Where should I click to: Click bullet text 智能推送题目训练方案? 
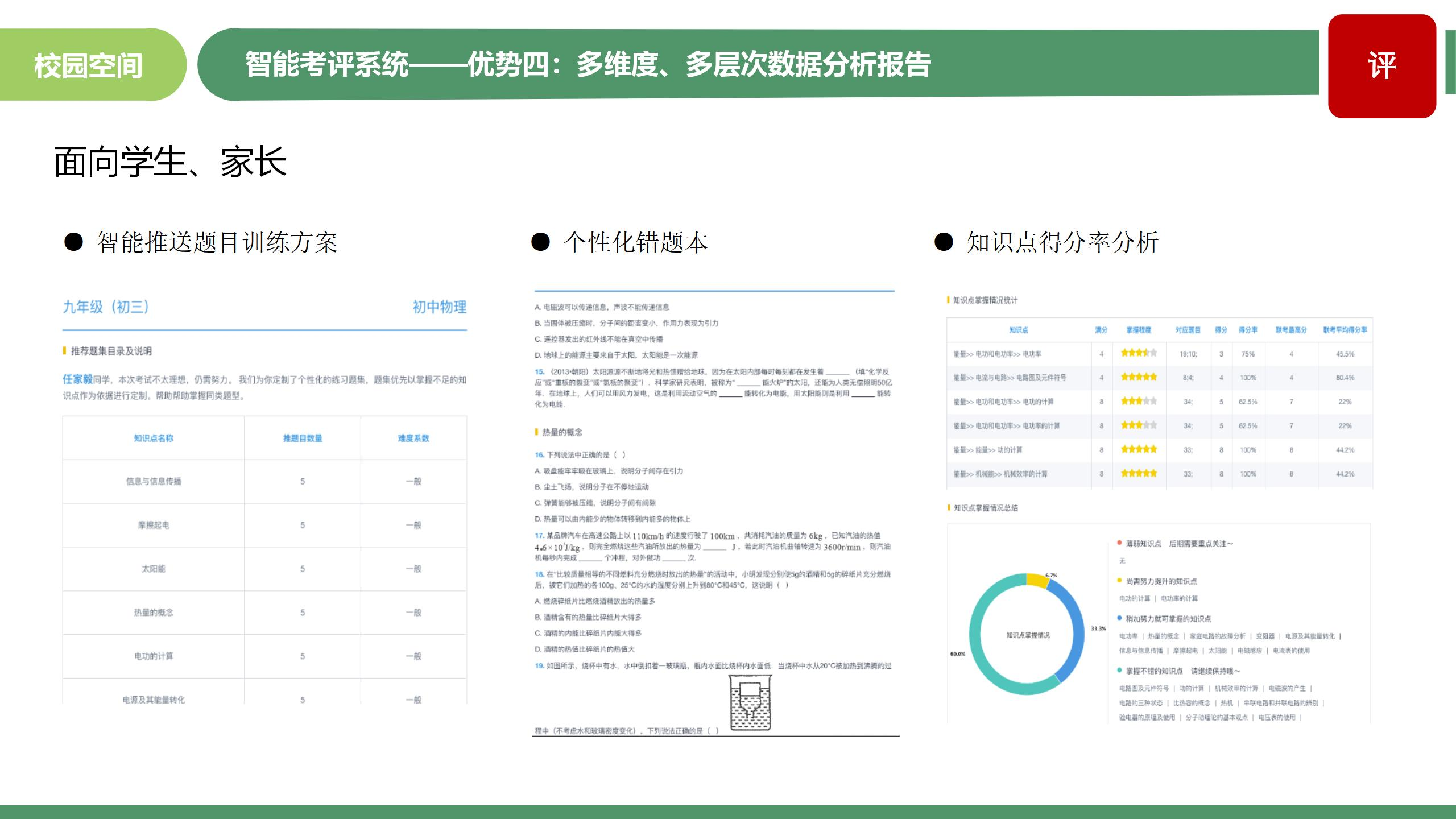[x=217, y=242]
